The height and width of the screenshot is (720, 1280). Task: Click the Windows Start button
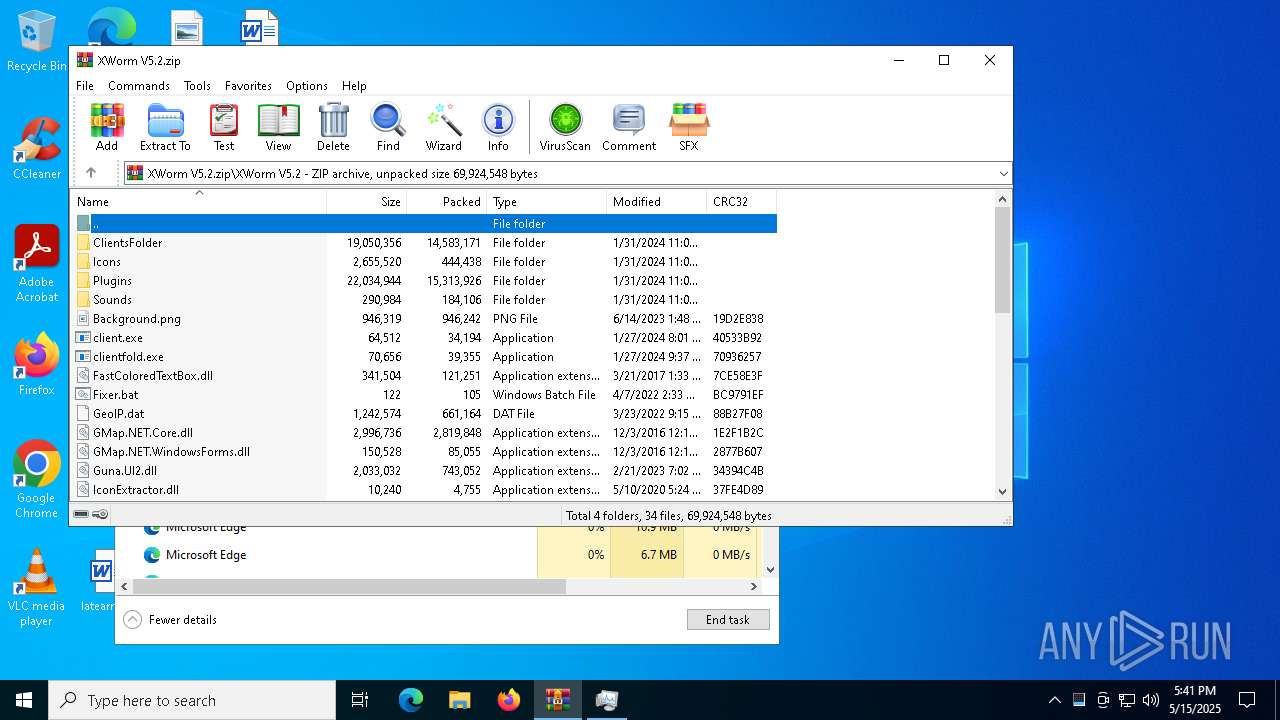click(24, 700)
